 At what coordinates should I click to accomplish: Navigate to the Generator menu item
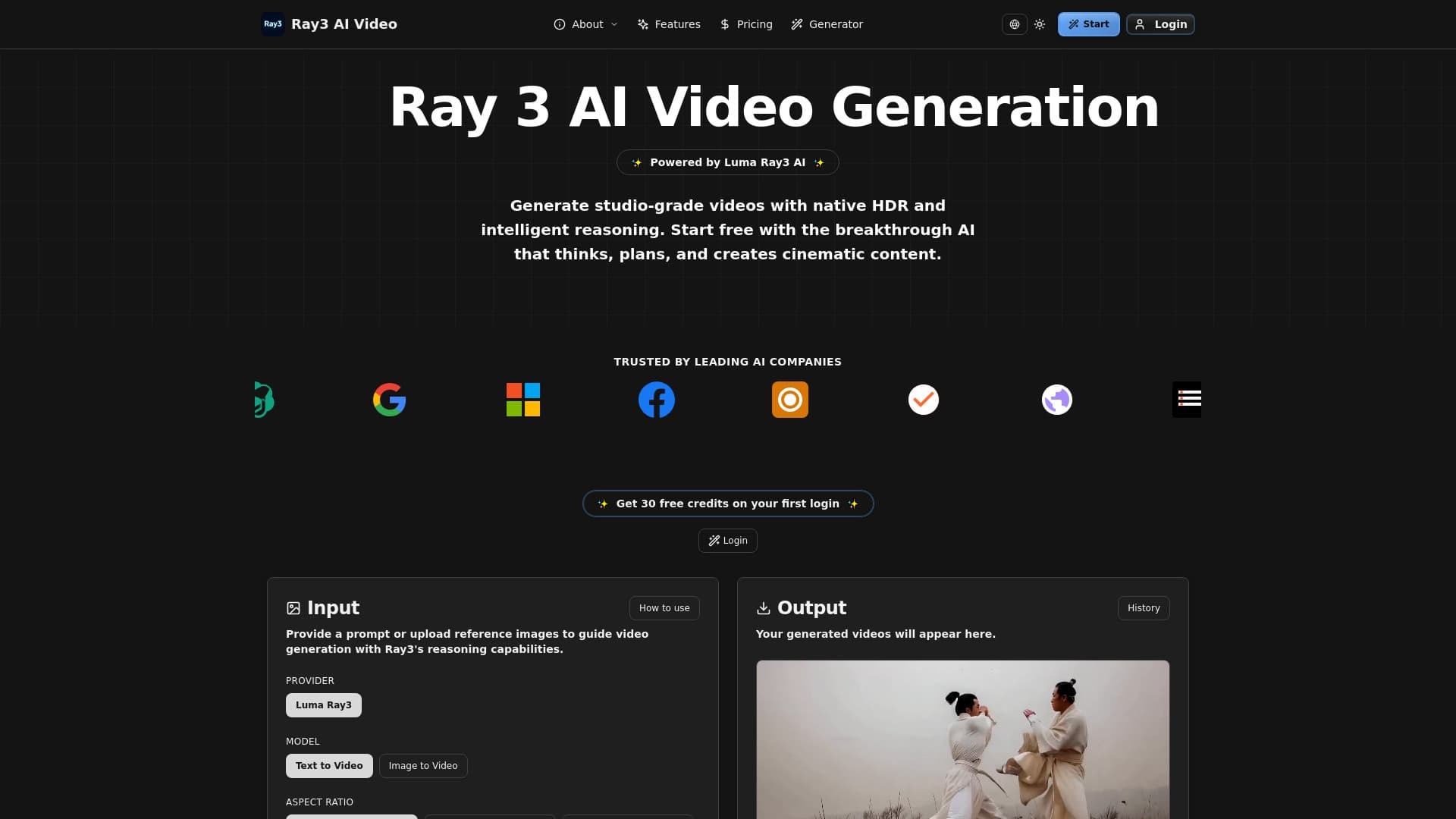click(x=827, y=24)
